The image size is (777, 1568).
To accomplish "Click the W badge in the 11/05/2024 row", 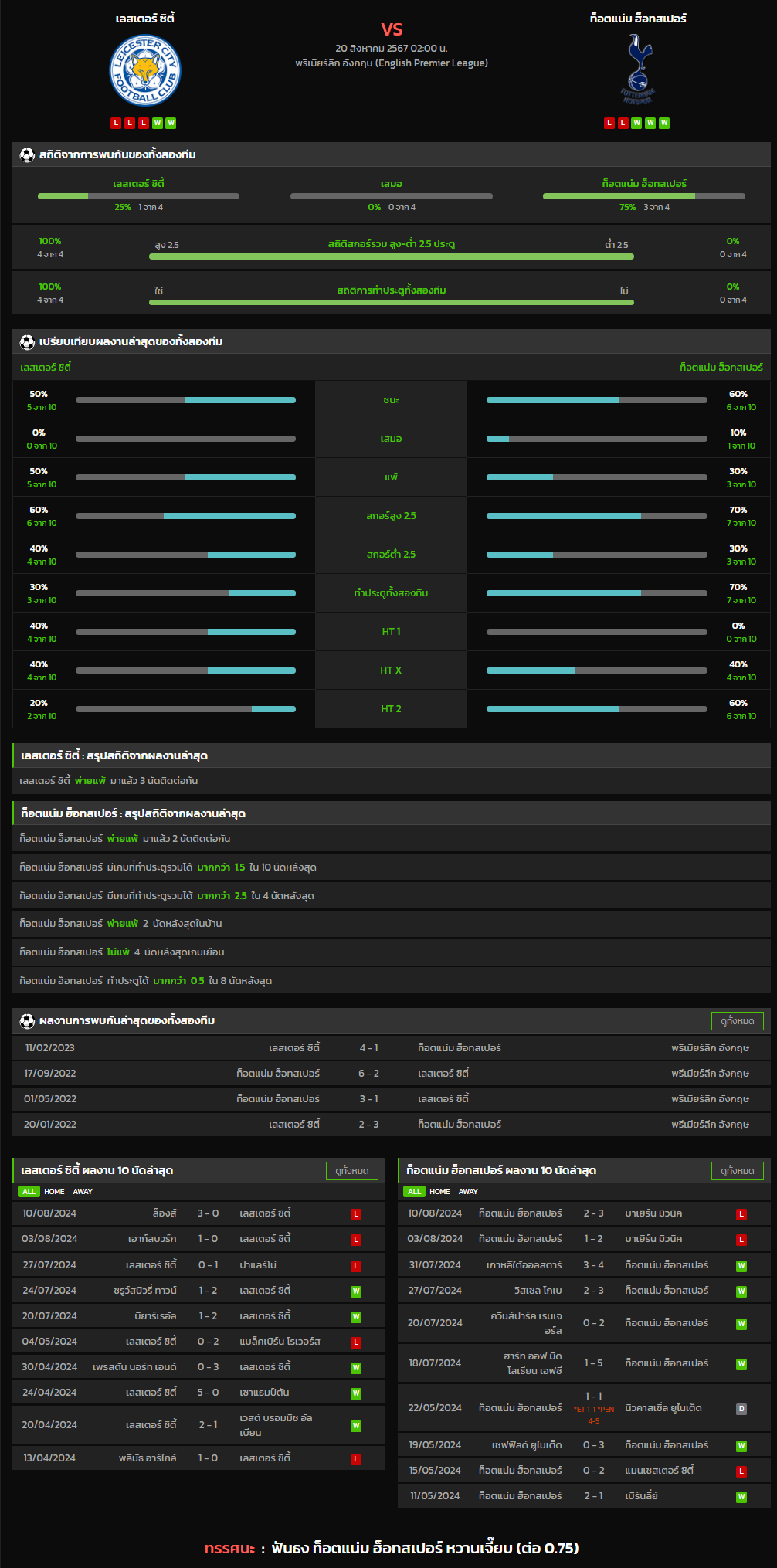I will coord(741,1497).
